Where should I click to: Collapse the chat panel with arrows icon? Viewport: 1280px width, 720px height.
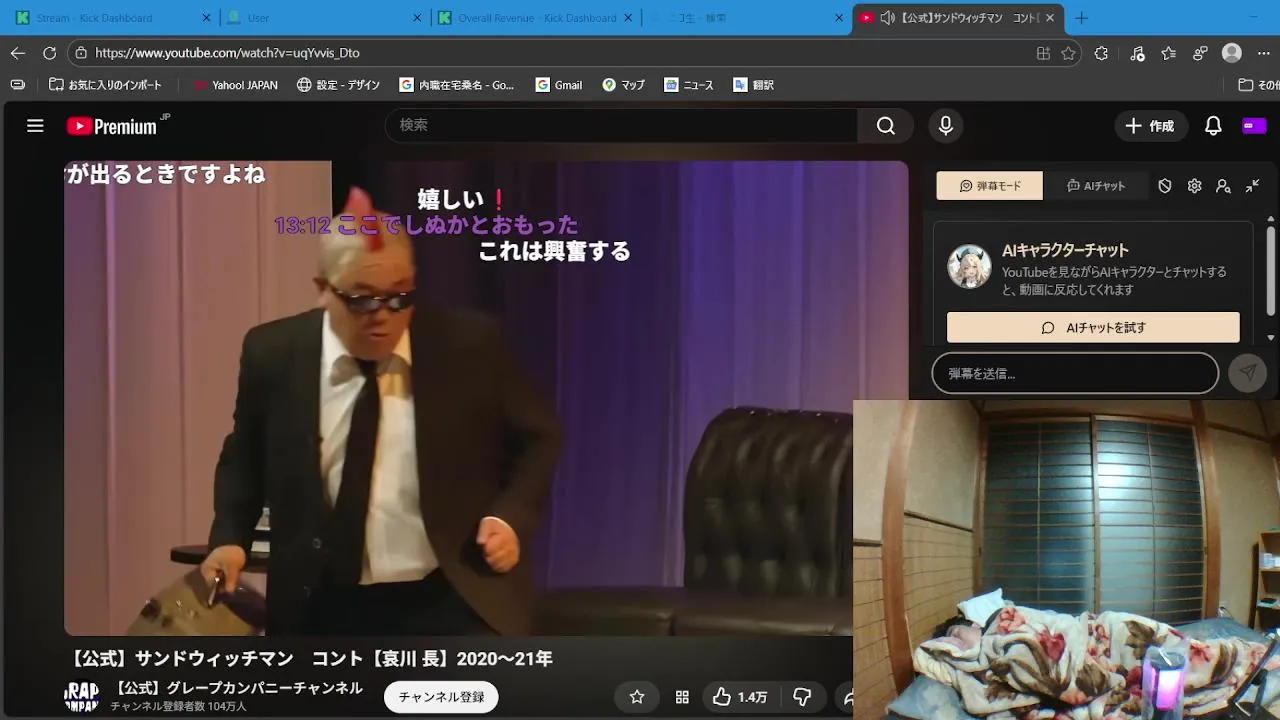coord(1252,186)
